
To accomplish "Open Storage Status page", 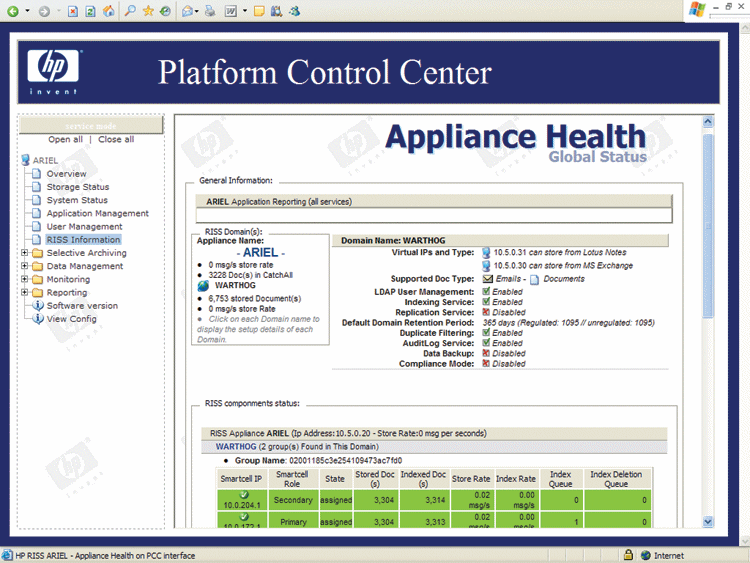I will click(78, 187).
